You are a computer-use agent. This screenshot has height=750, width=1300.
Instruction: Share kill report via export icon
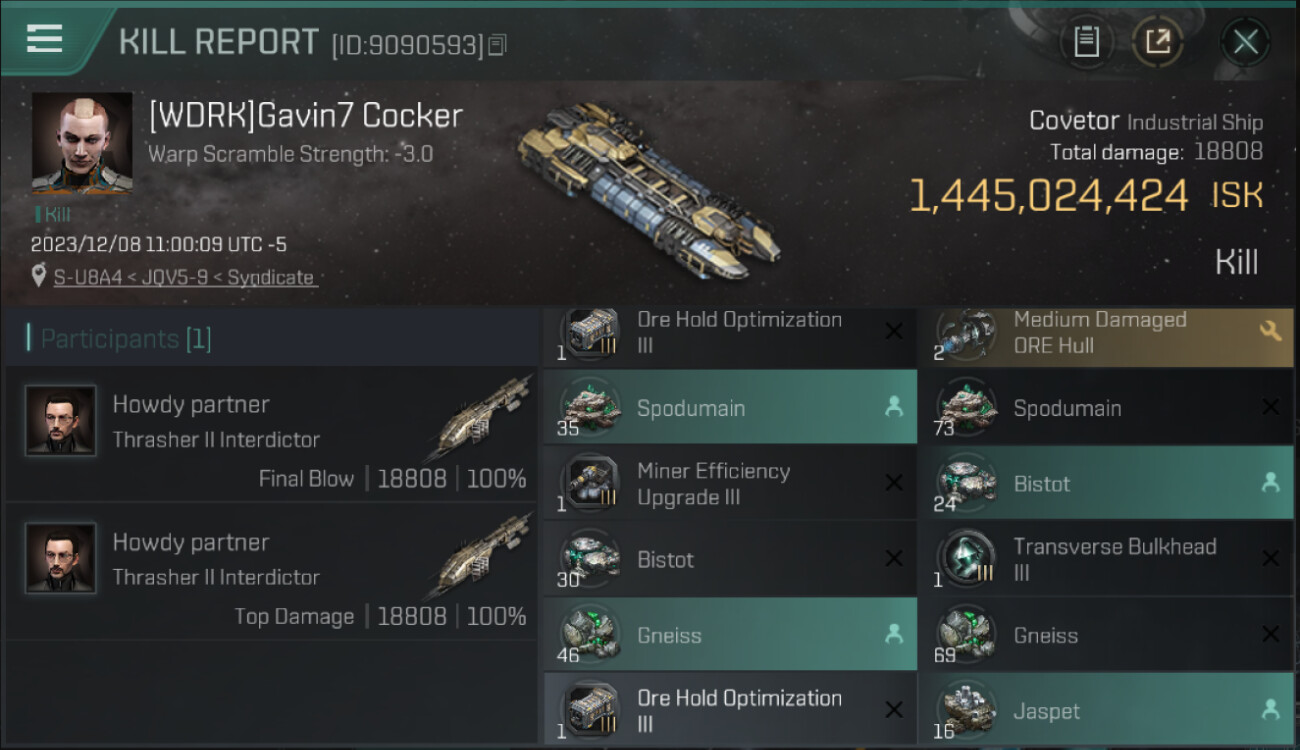click(1158, 42)
